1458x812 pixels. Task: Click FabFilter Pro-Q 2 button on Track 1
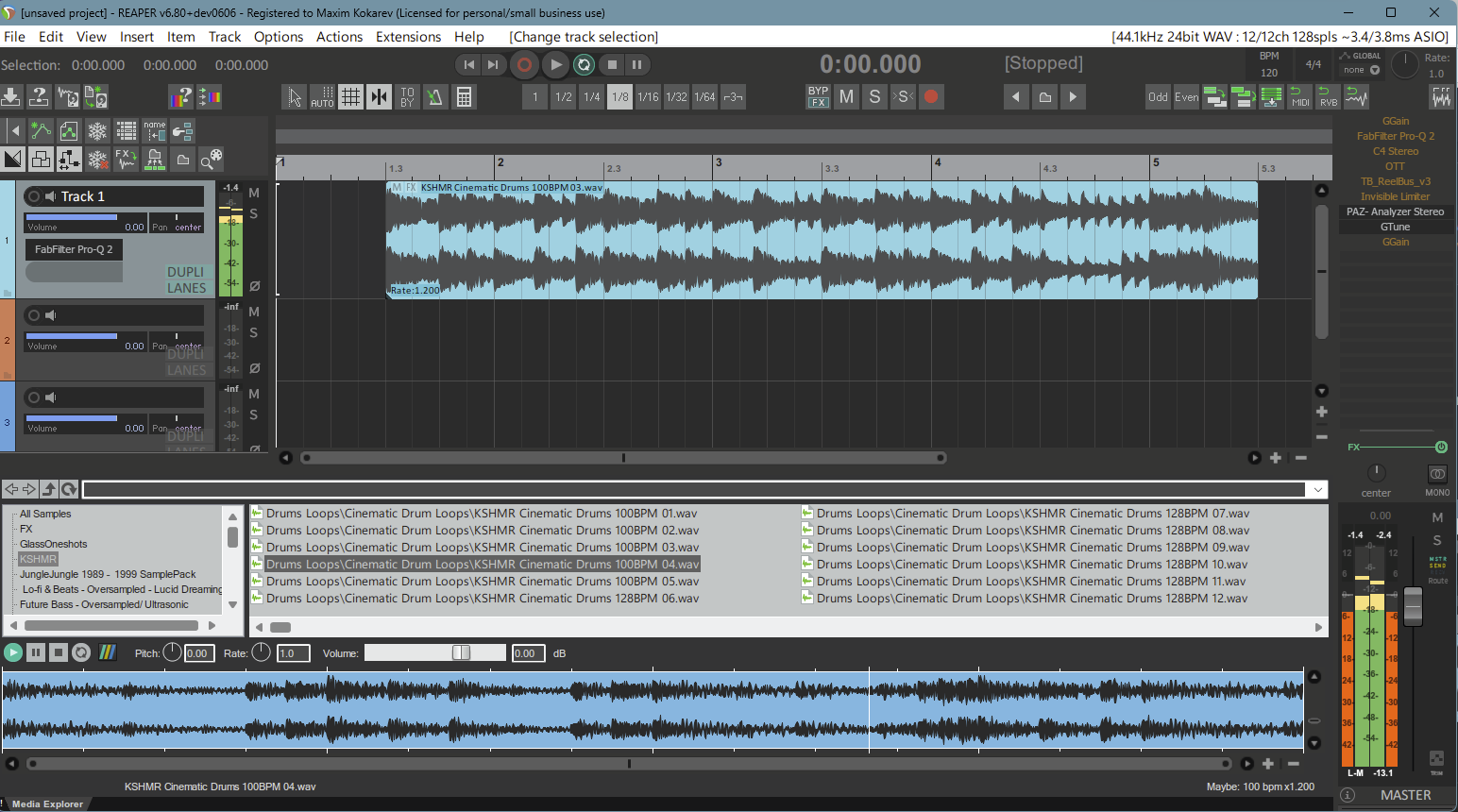(x=74, y=249)
